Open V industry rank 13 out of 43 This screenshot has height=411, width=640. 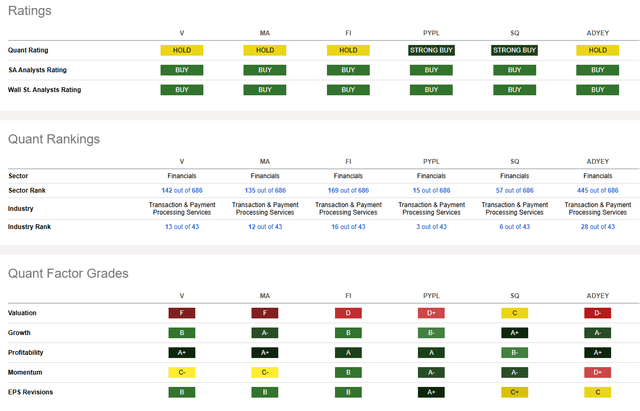182,227
